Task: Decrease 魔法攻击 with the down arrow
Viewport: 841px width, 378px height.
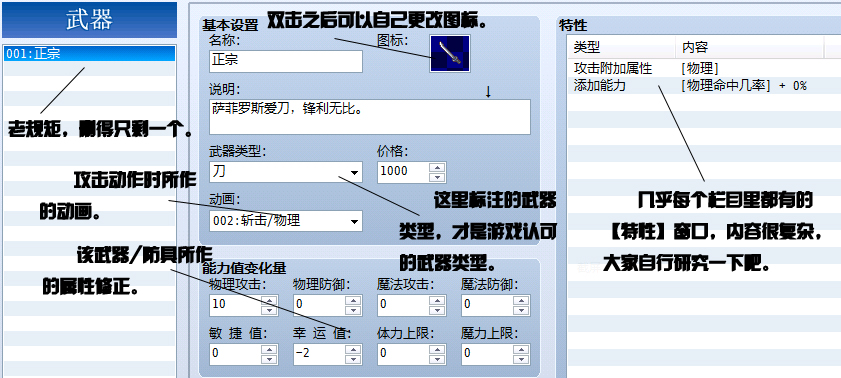Action: (438, 310)
